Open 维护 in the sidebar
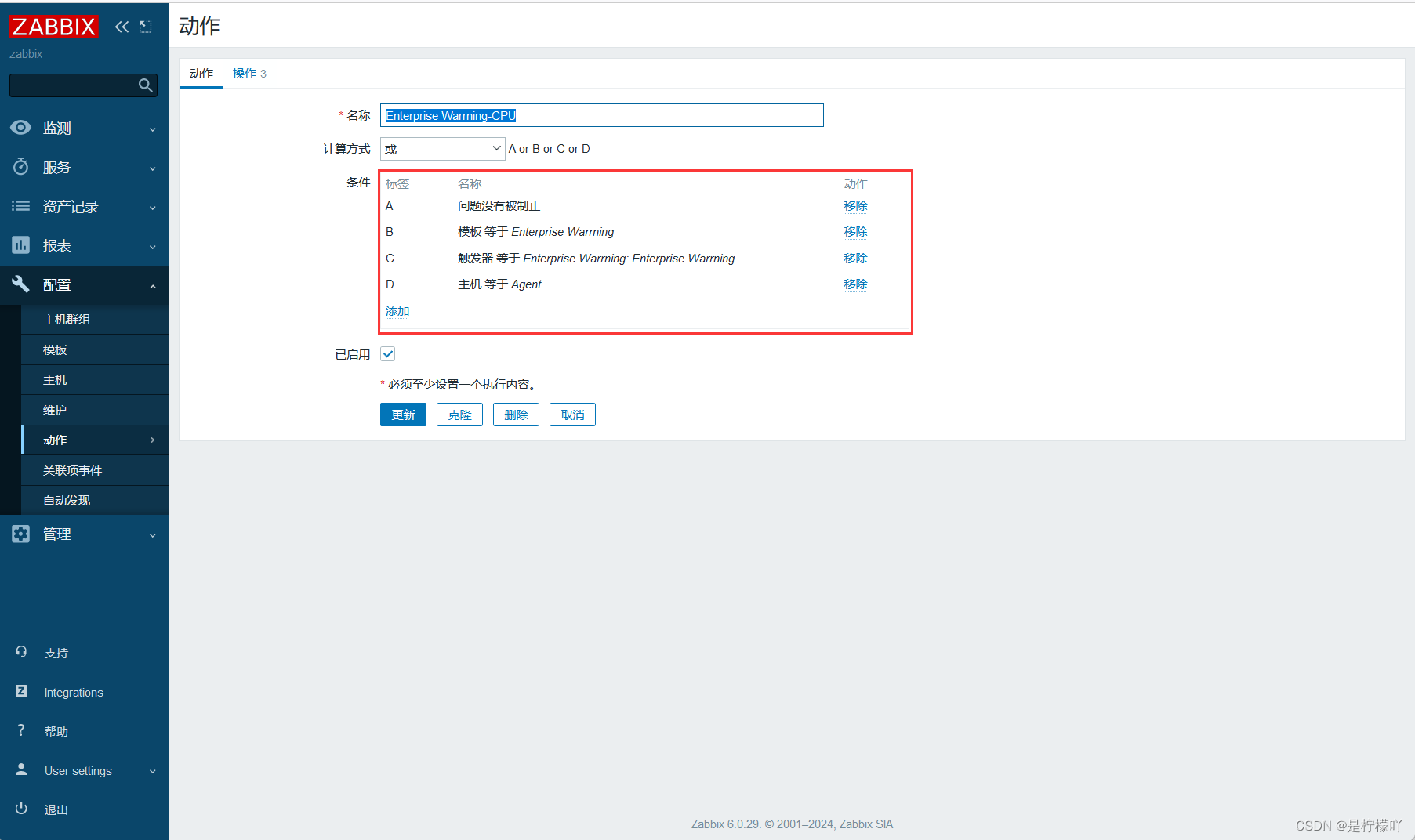Screen dimensions: 1415x840 click(95, 410)
